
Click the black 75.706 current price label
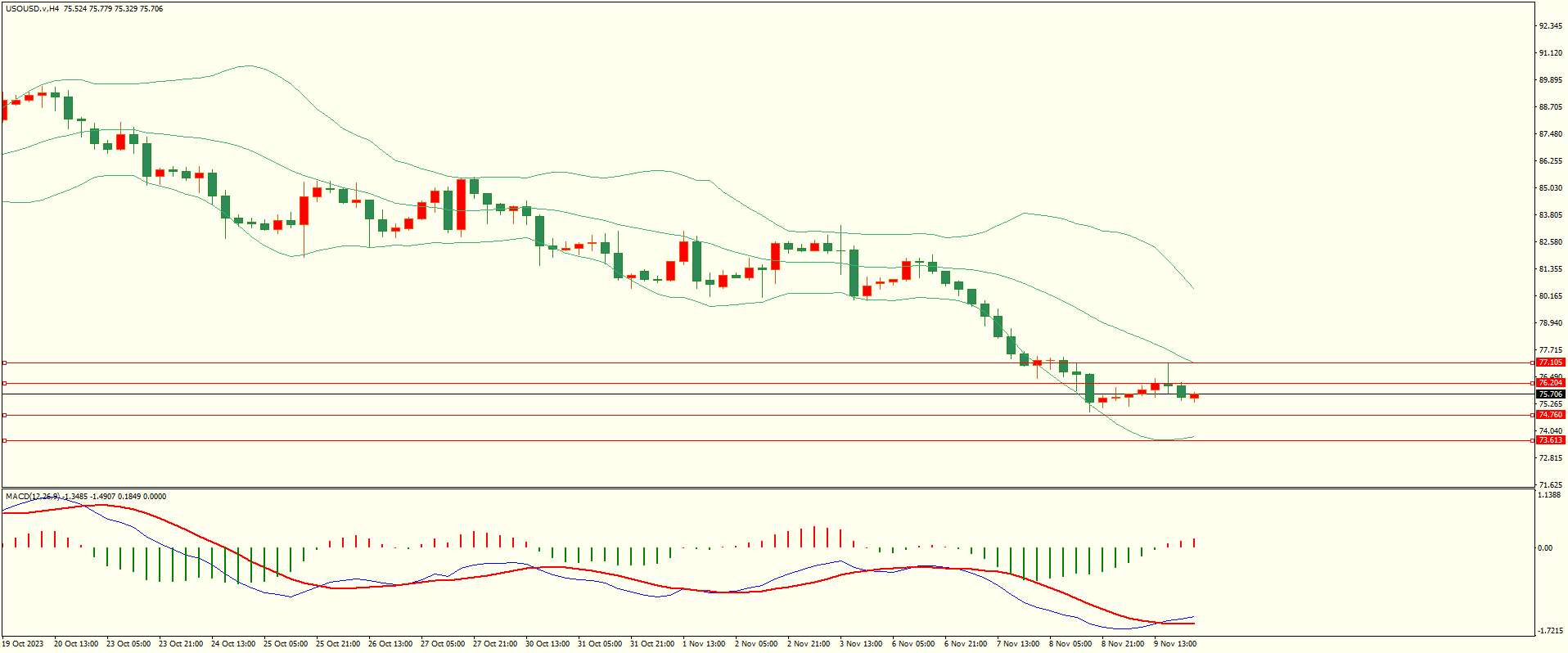[x=1550, y=394]
